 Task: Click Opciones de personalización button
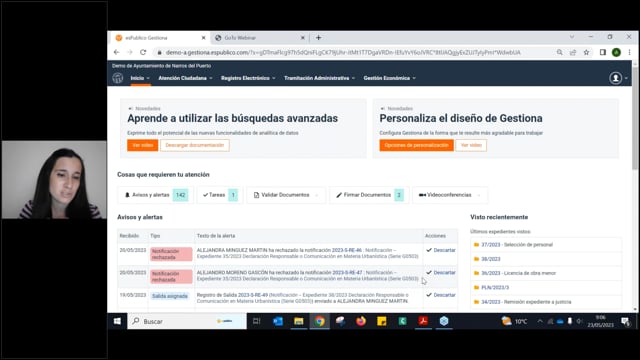[x=416, y=145]
